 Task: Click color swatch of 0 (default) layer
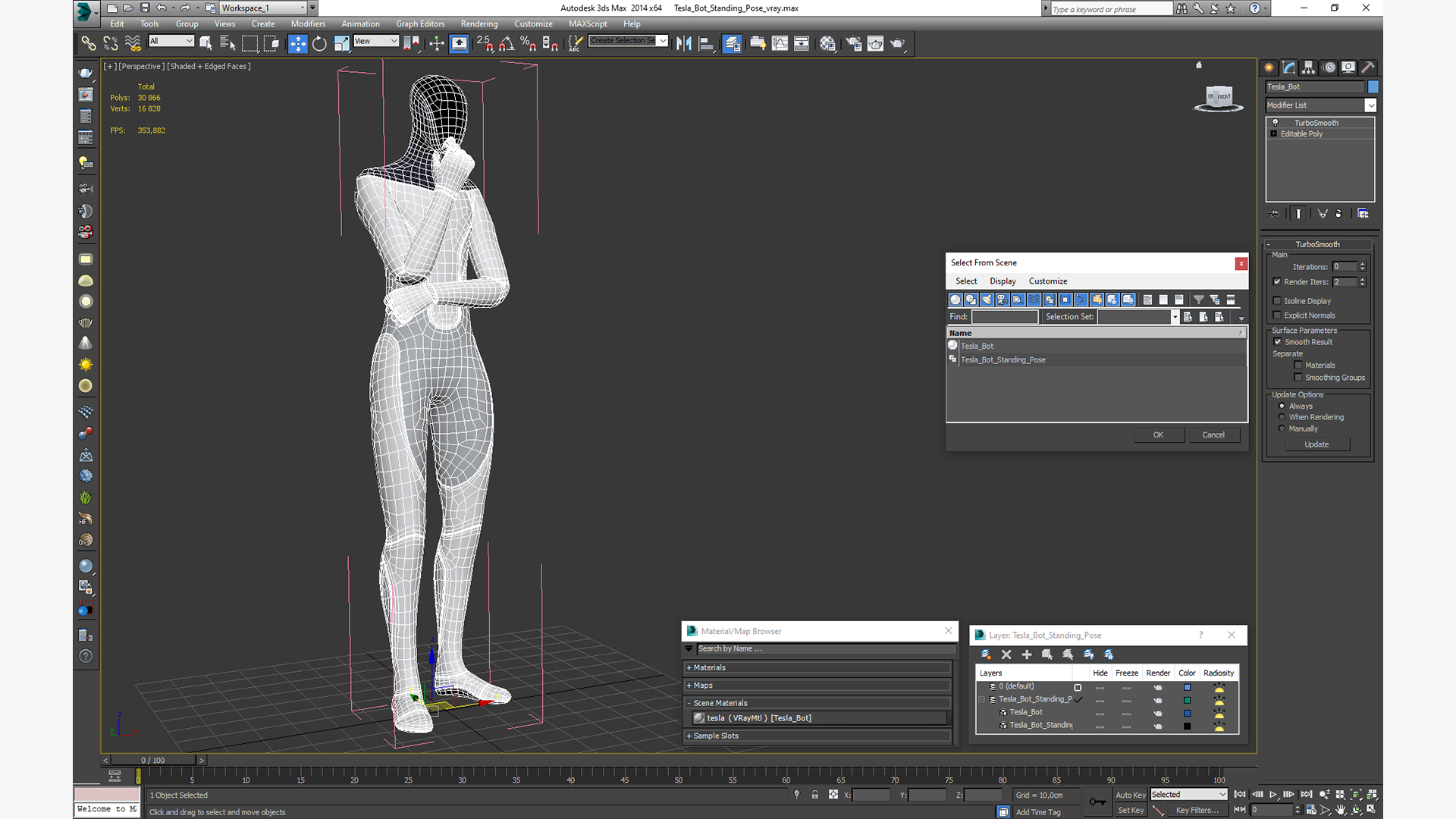[1187, 688]
